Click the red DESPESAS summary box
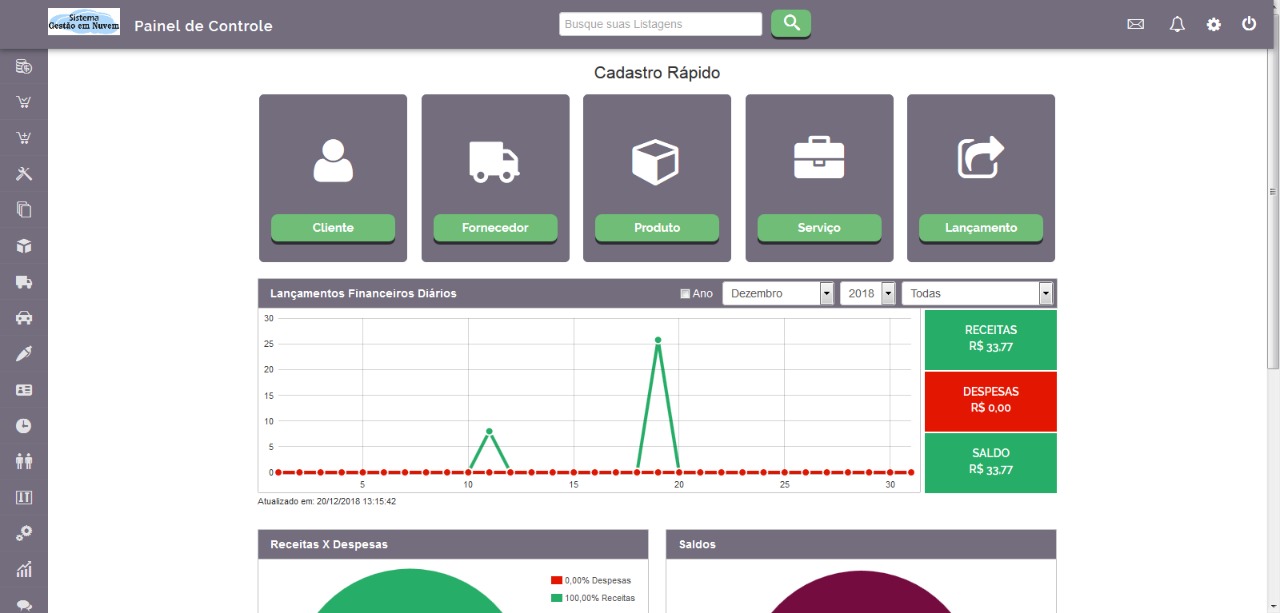The image size is (1280, 613). (x=990, y=401)
